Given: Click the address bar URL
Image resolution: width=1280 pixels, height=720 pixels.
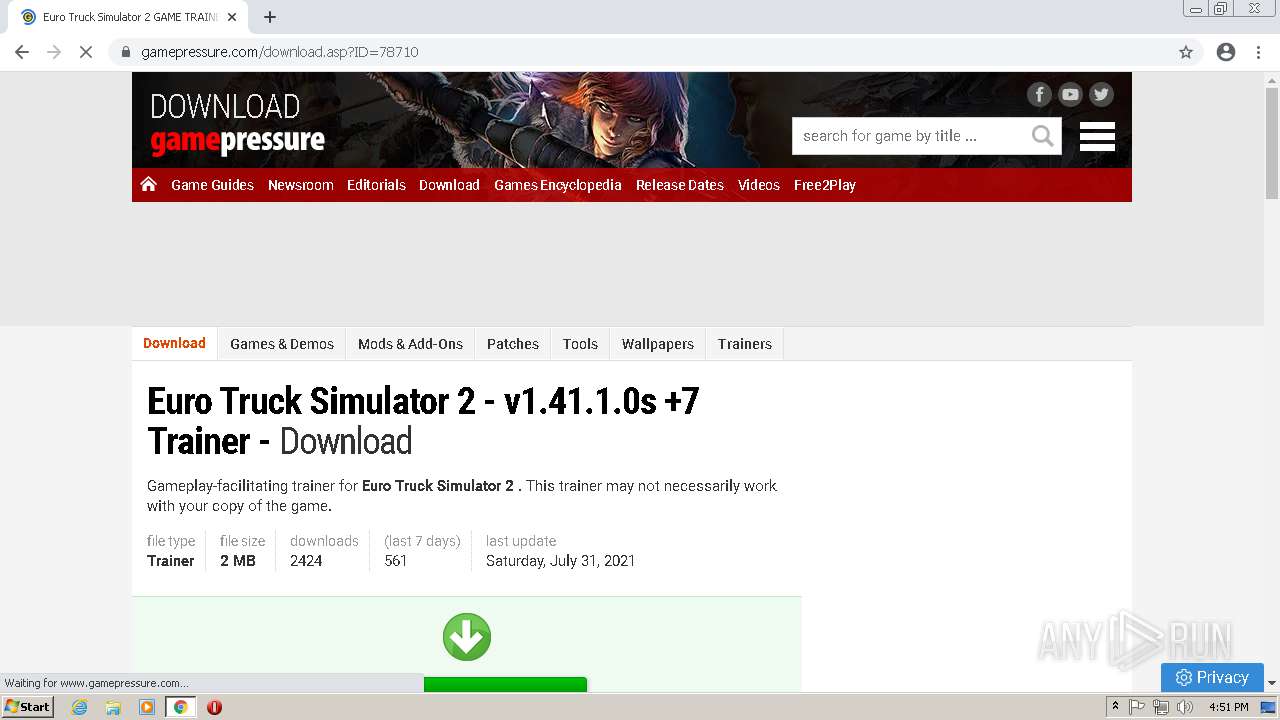Looking at the screenshot, I should click(x=280, y=52).
